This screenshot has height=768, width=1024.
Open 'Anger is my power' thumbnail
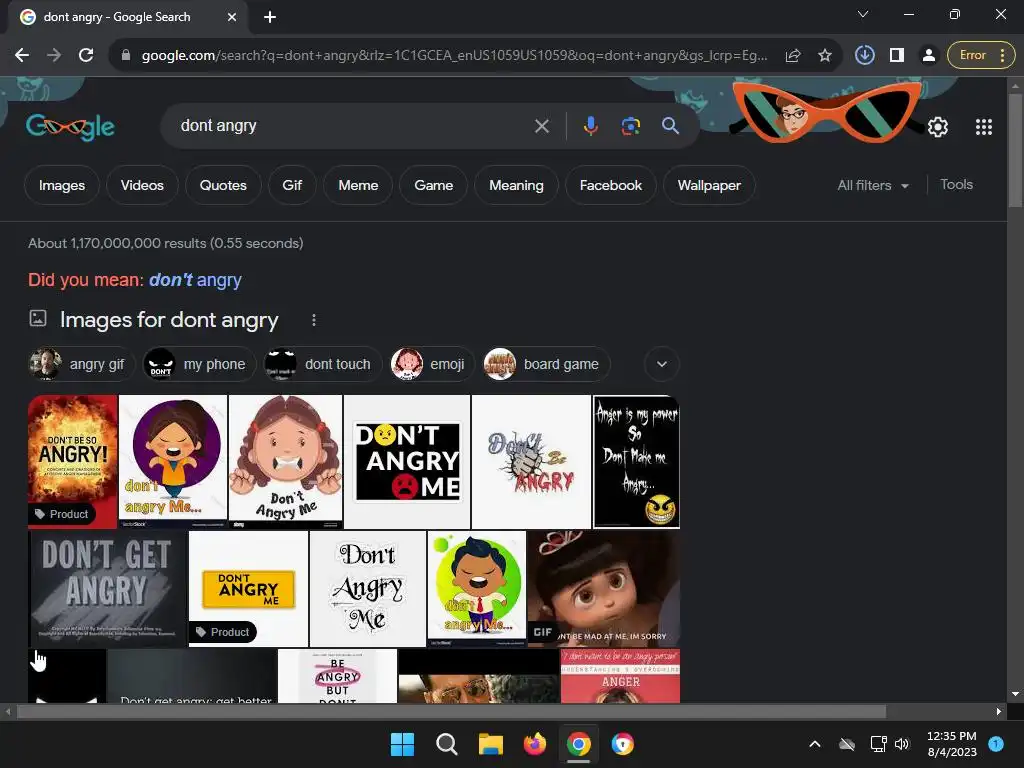(636, 461)
